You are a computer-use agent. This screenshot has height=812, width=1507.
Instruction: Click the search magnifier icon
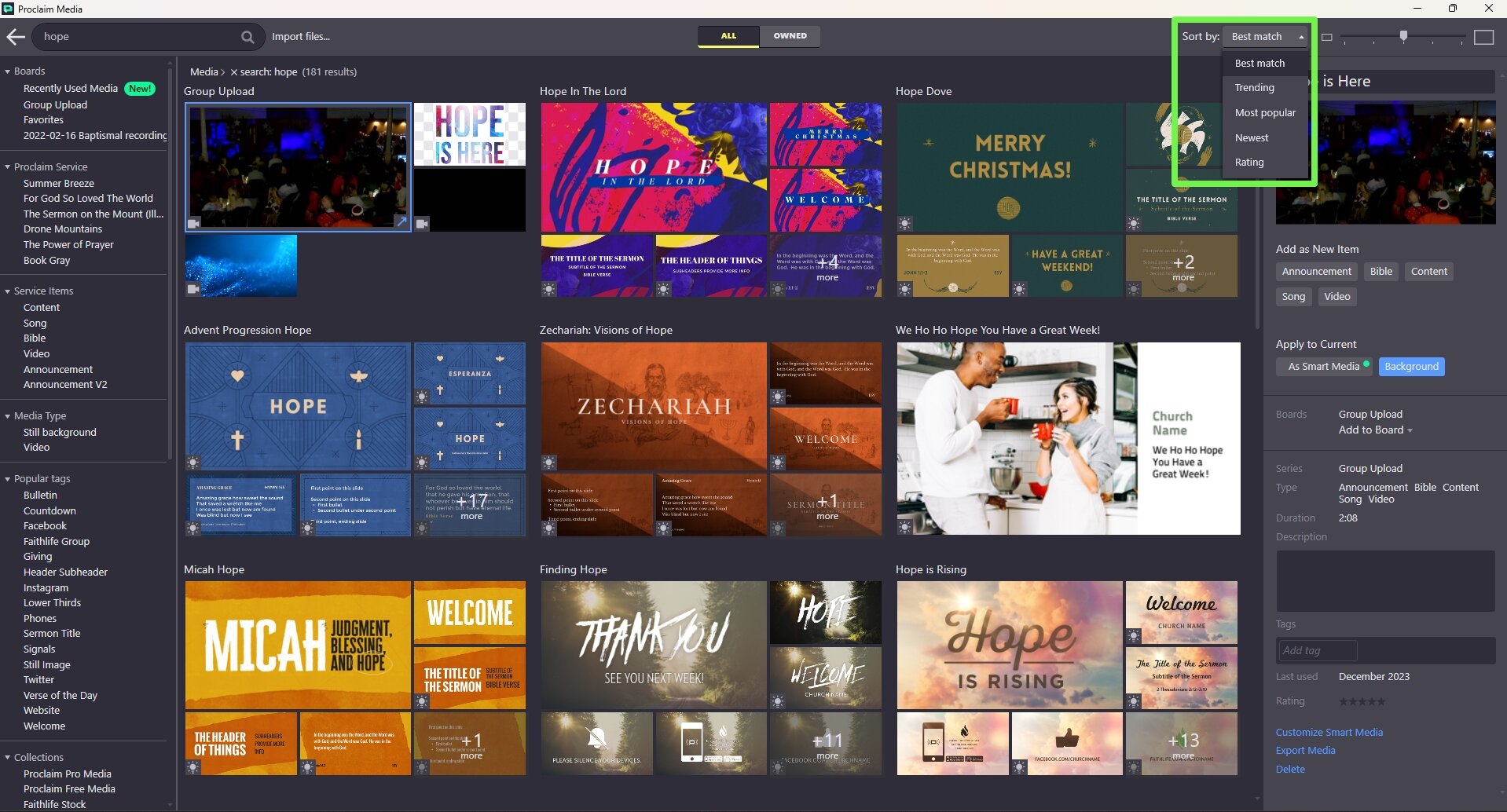[x=247, y=36]
